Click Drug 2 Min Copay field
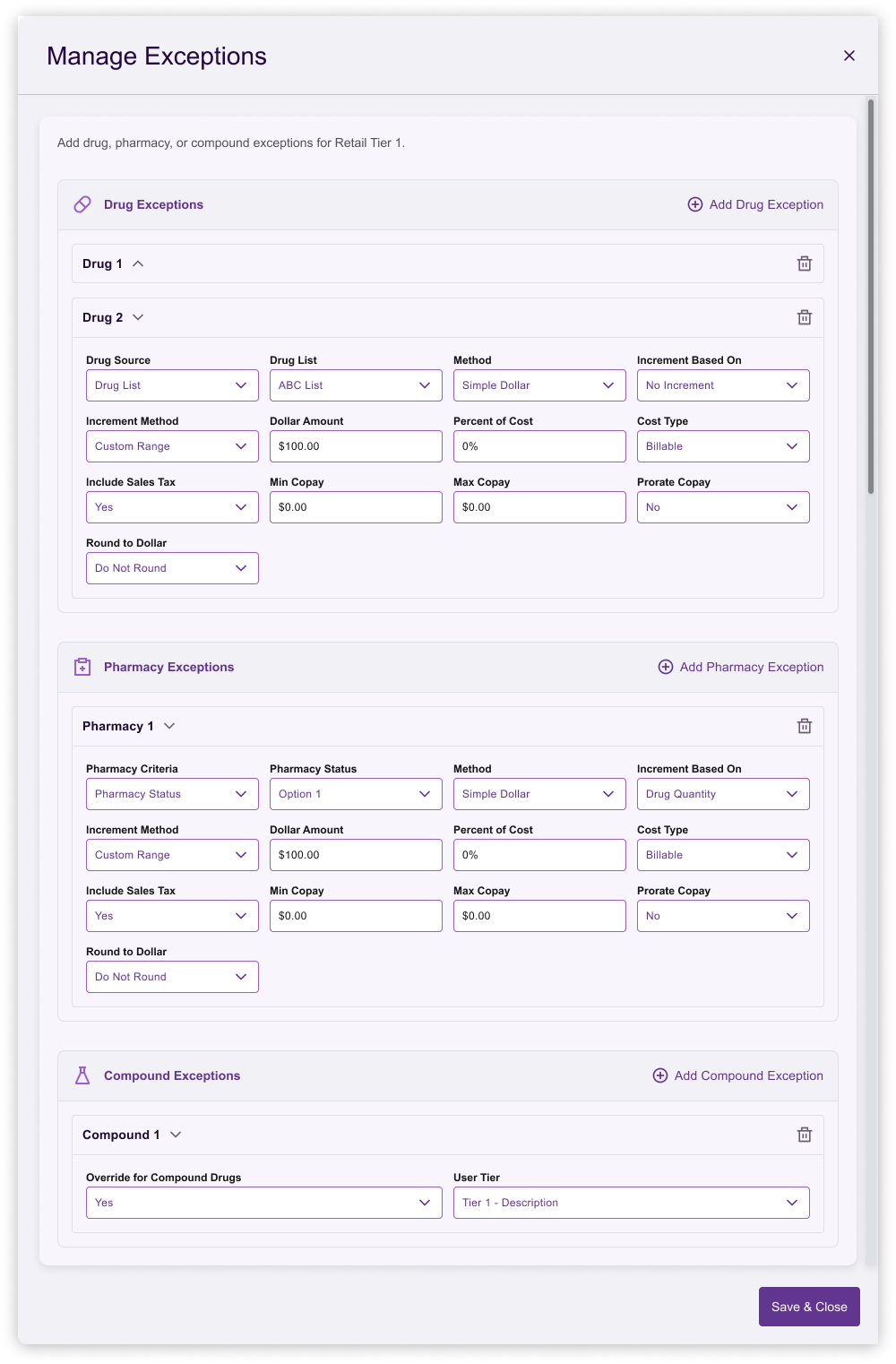Screen dimensions: 896x1364 [x=356, y=507]
